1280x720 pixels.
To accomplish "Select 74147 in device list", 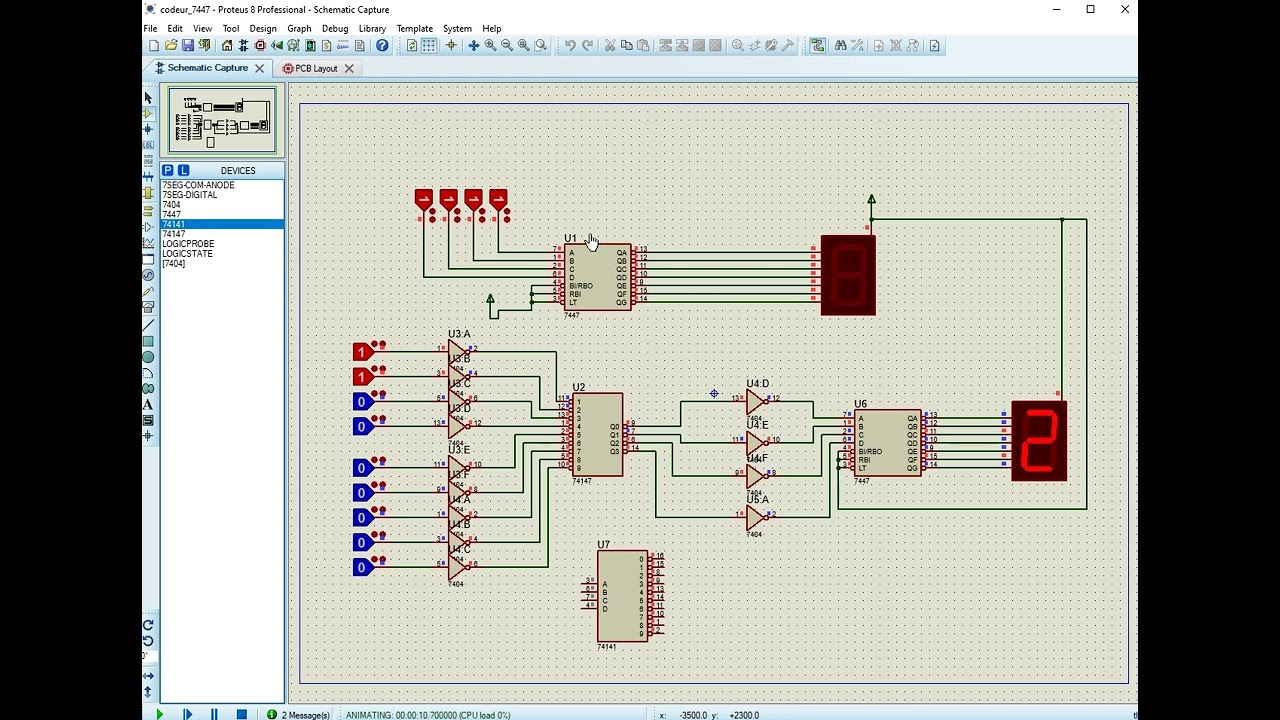I will 222,234.
